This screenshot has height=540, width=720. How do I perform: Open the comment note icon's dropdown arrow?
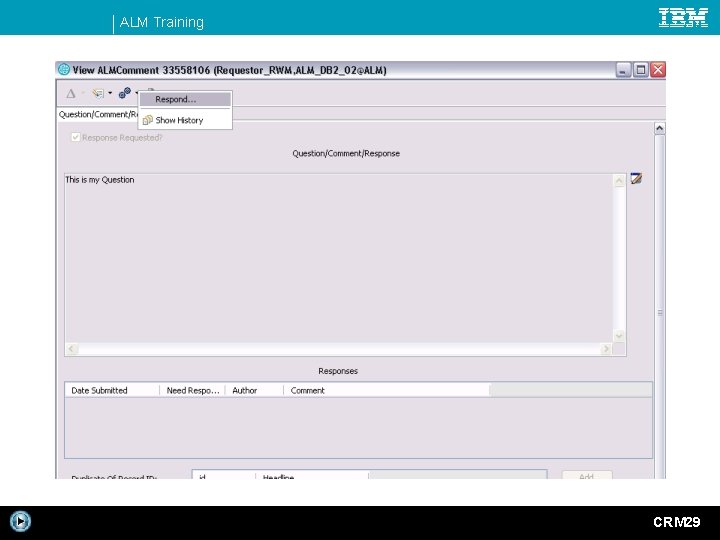[x=110, y=93]
